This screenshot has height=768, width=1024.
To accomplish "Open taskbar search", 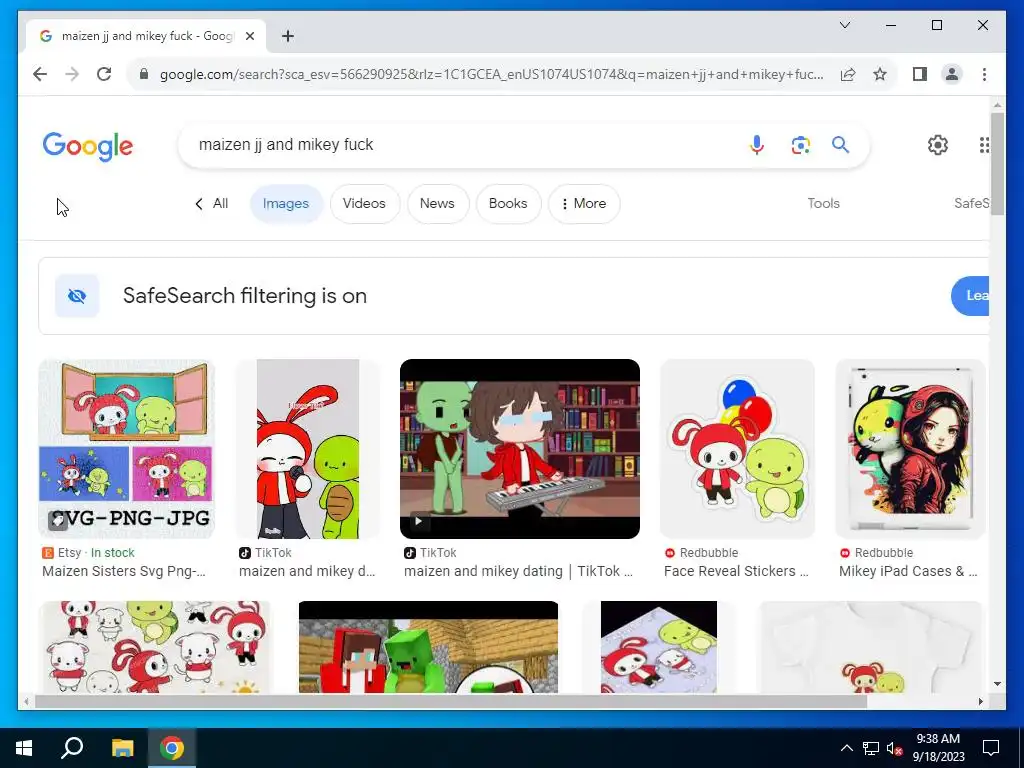I will click(x=72, y=748).
